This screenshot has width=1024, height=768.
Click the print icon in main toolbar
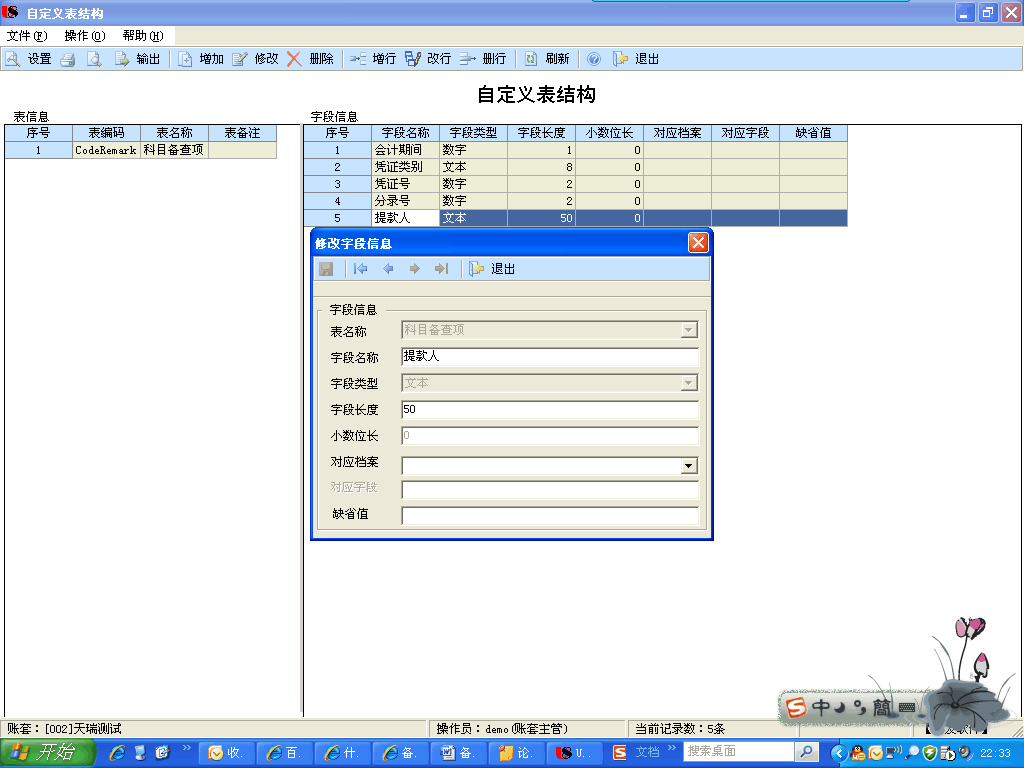pos(68,59)
